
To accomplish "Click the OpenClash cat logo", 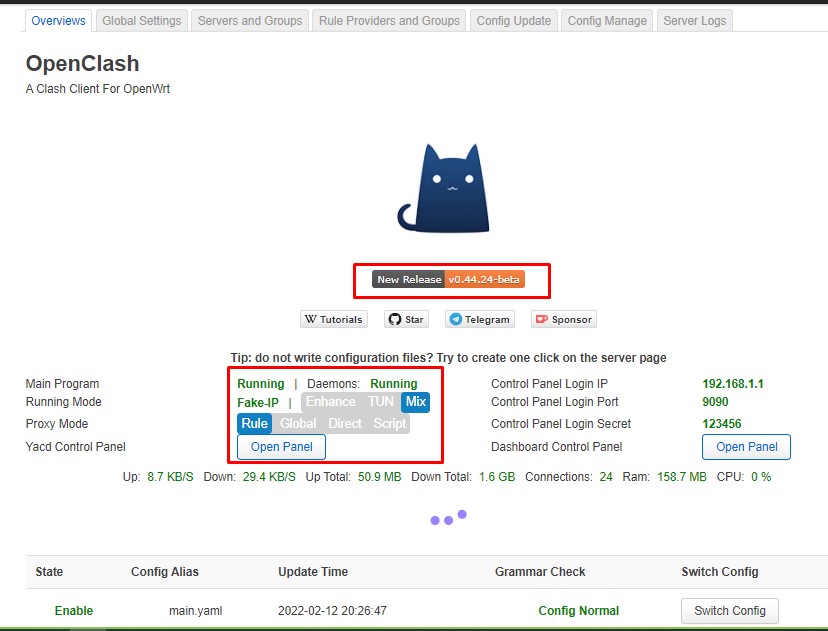I will [x=444, y=188].
